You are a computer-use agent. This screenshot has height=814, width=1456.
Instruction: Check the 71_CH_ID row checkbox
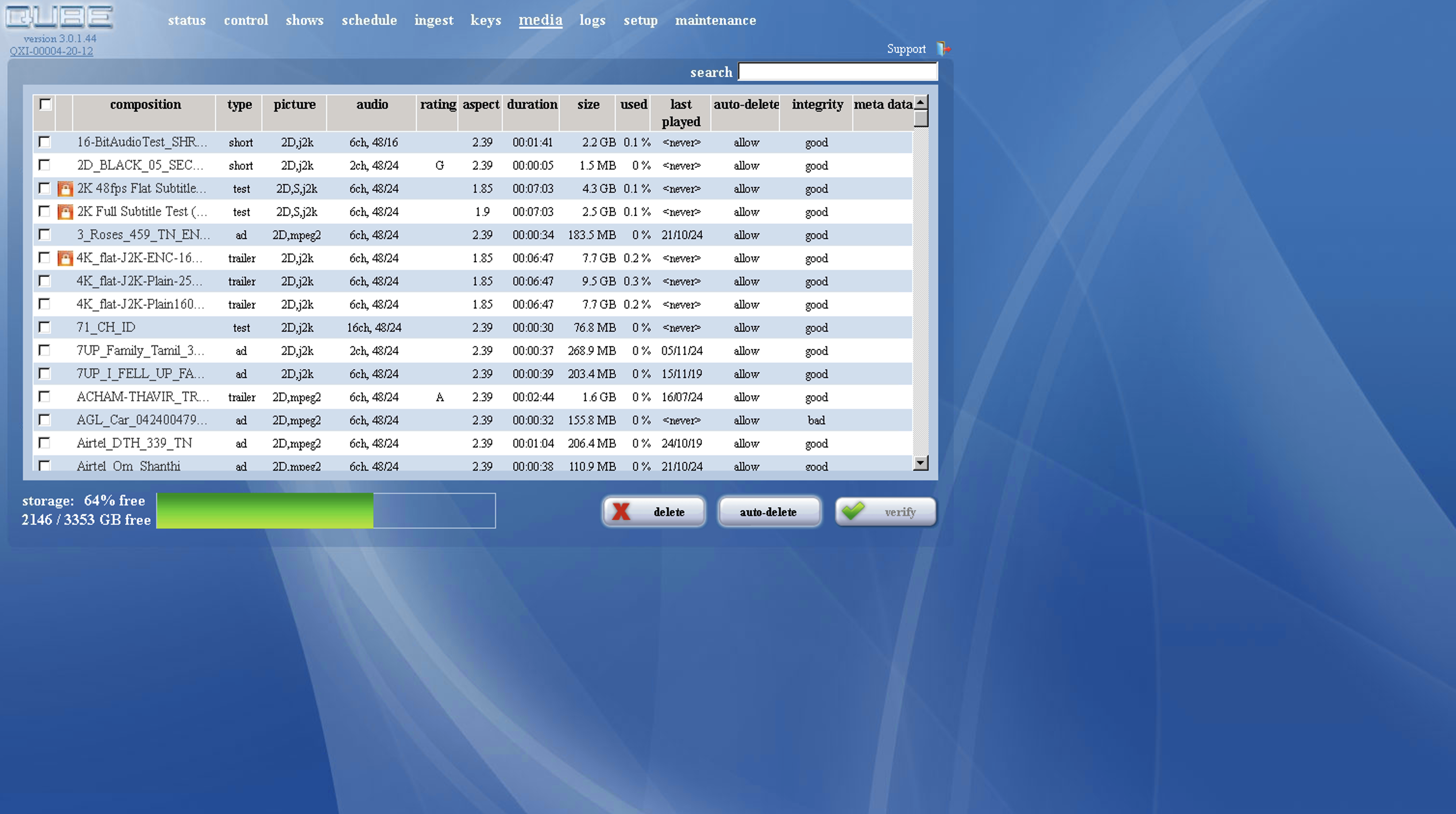tap(44, 327)
